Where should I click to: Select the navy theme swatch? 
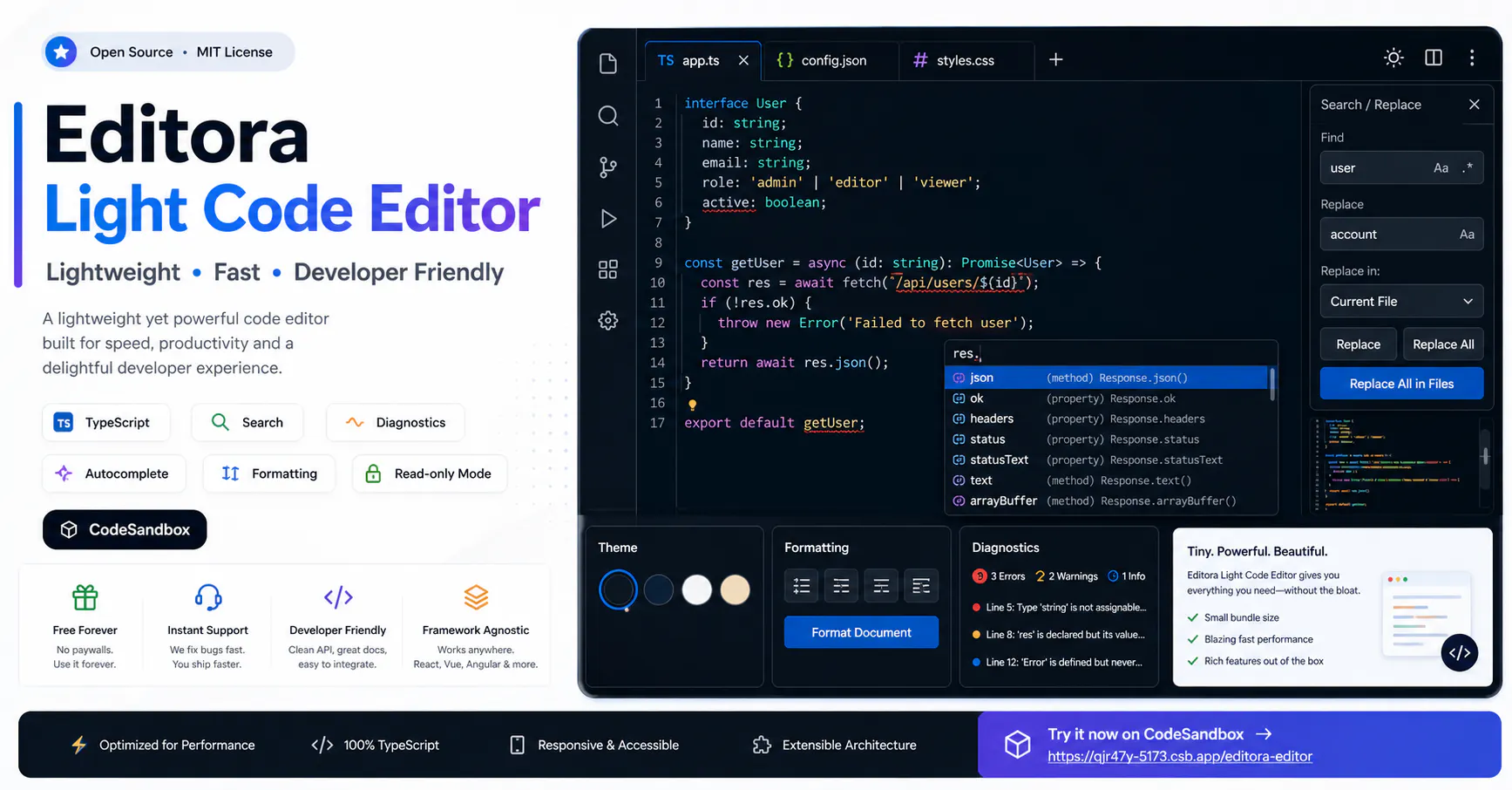pos(658,589)
